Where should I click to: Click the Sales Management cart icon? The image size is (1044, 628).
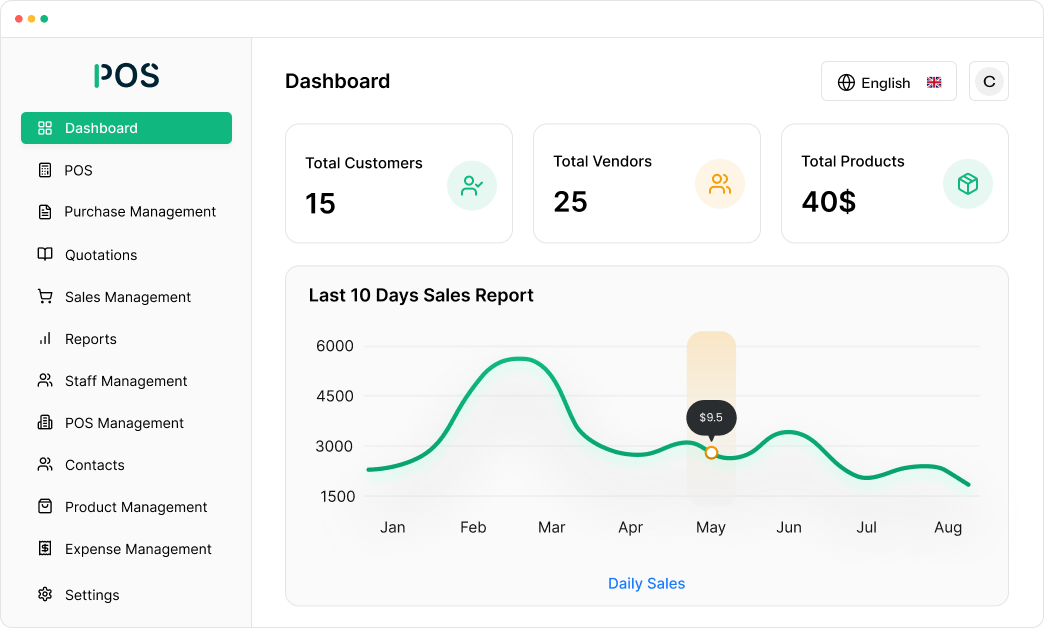[x=45, y=296]
